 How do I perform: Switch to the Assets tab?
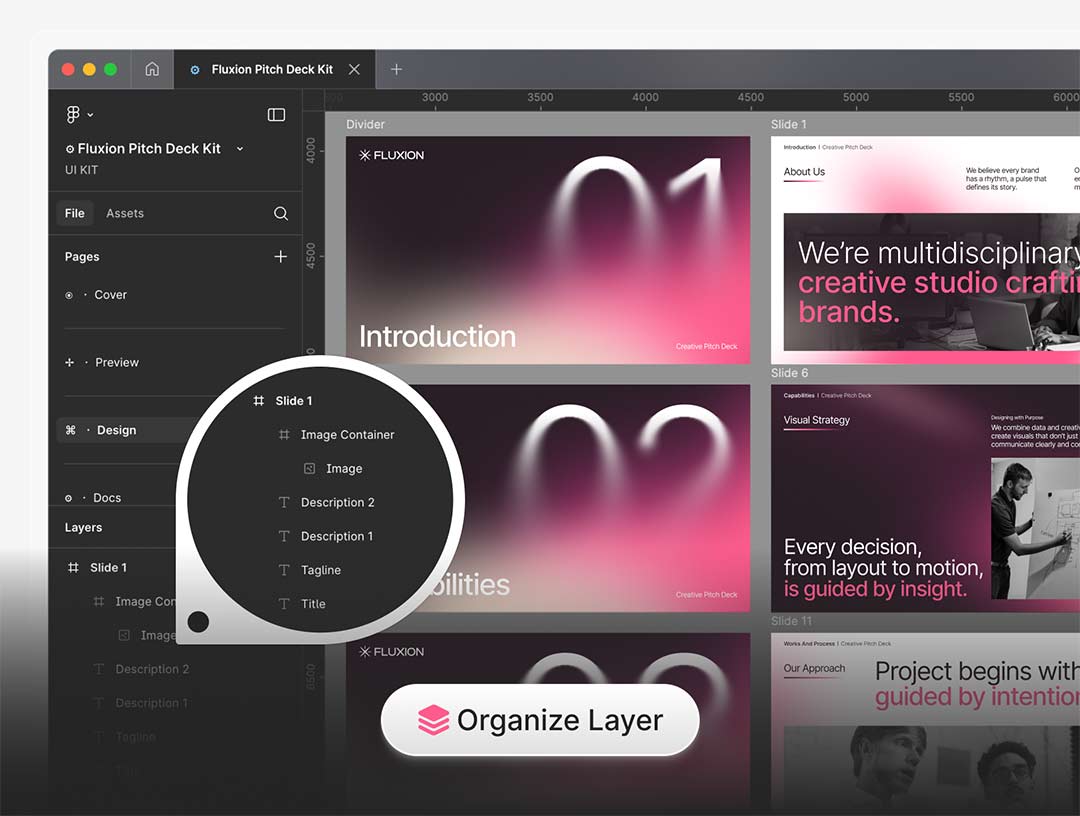pyautogui.click(x=125, y=213)
